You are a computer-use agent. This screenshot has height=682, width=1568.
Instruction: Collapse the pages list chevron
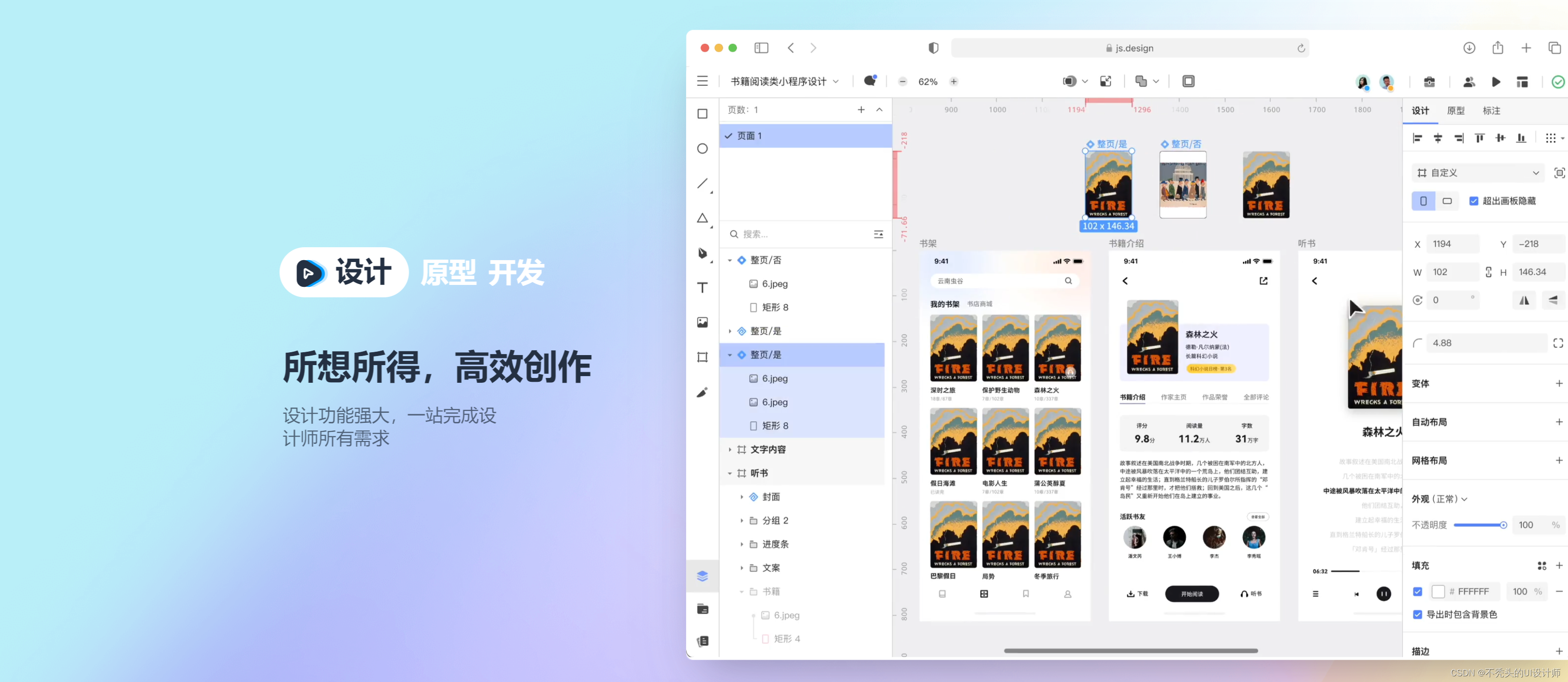(x=879, y=109)
